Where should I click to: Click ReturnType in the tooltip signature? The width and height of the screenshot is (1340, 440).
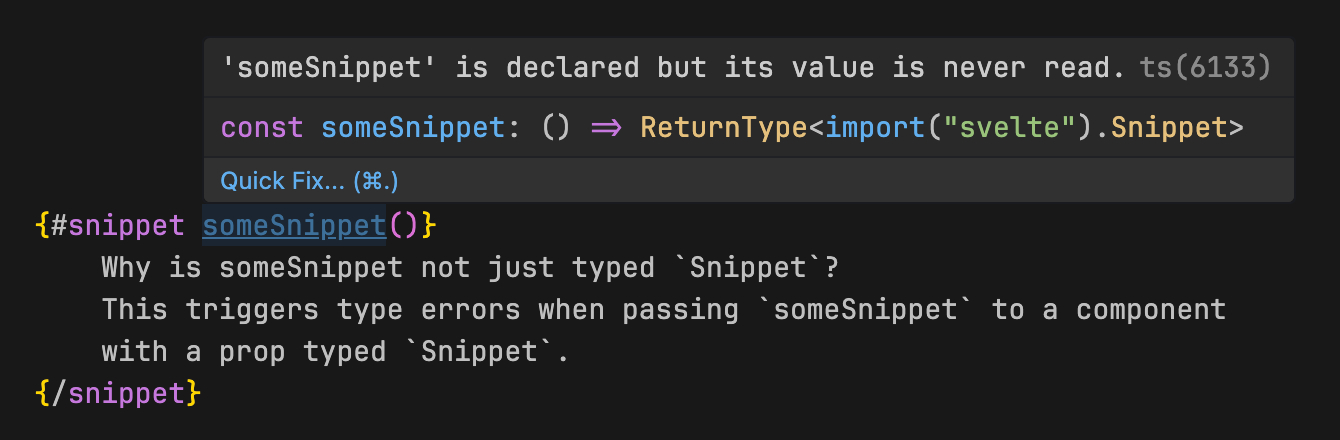723,128
